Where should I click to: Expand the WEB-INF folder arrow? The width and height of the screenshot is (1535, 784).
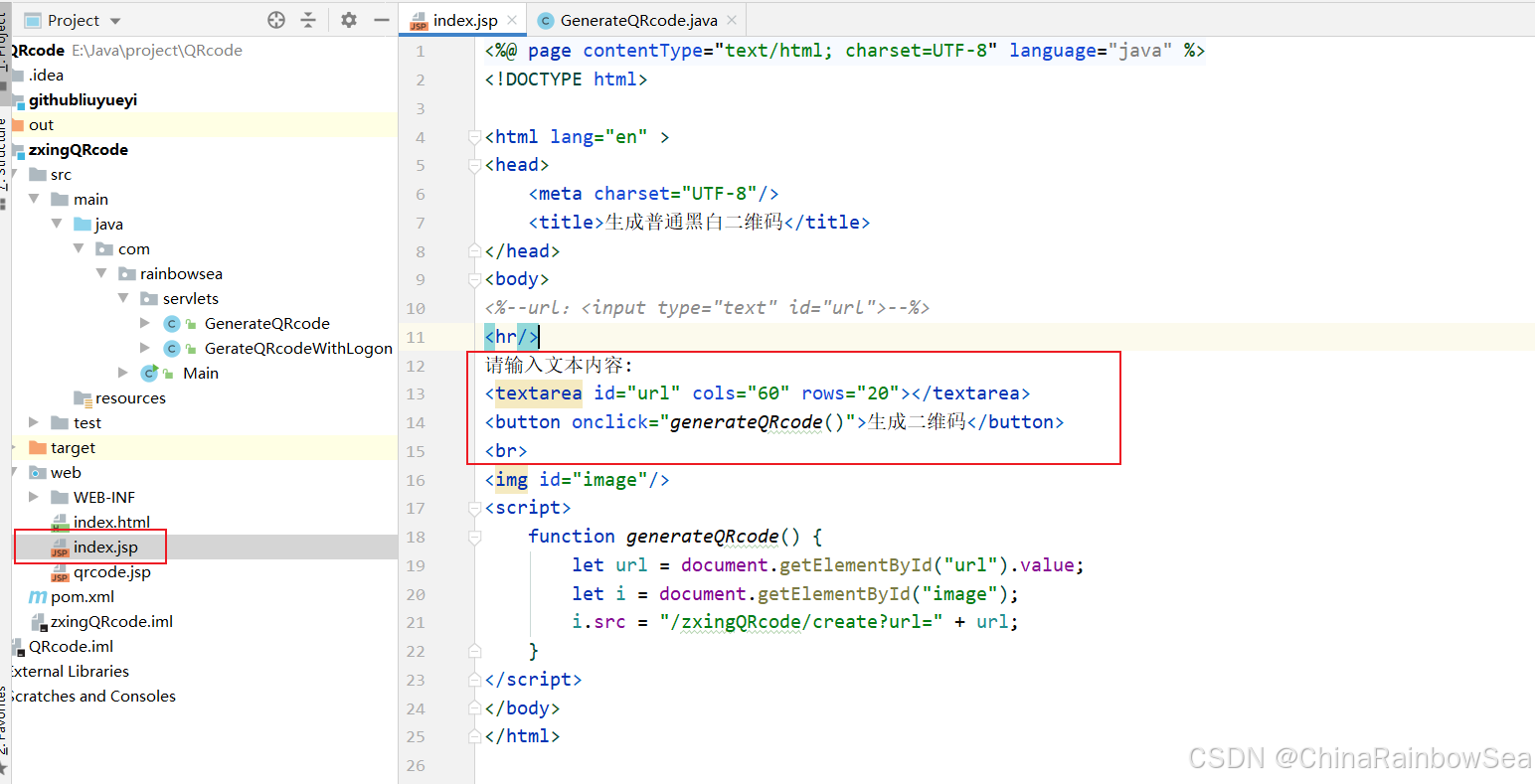(x=34, y=497)
